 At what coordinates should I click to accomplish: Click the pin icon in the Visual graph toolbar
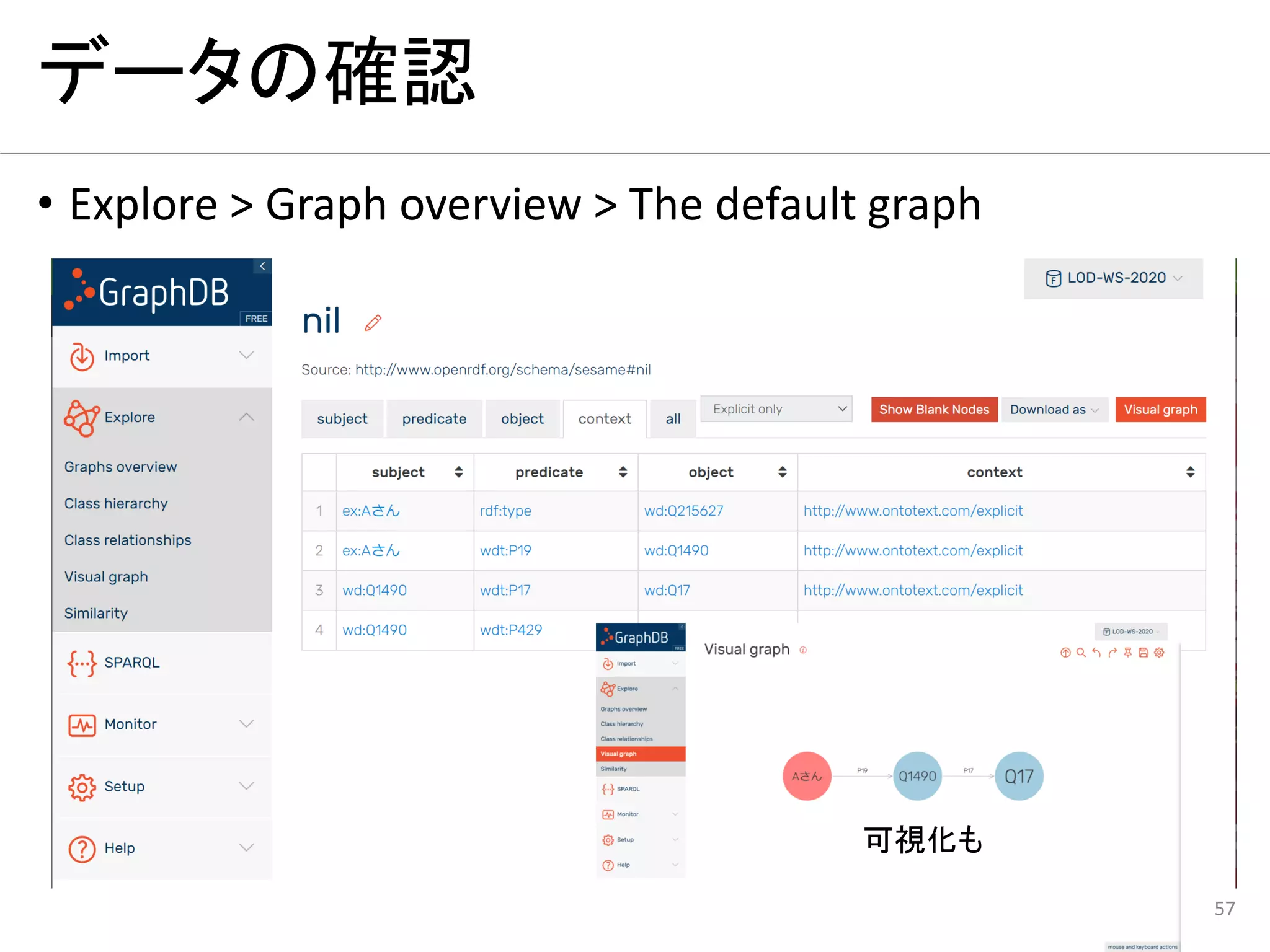click(1128, 652)
